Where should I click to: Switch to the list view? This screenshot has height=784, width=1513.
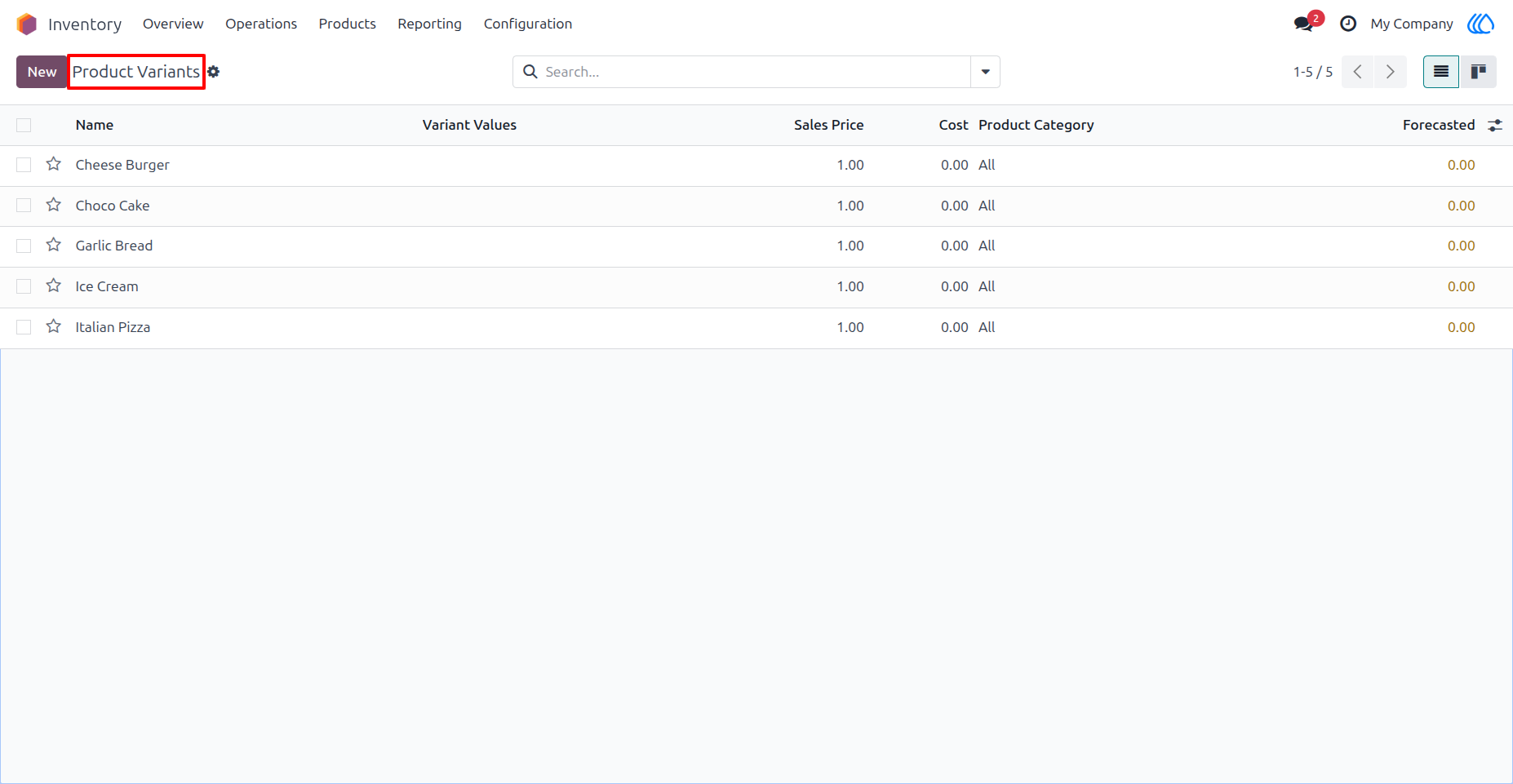tap(1441, 72)
